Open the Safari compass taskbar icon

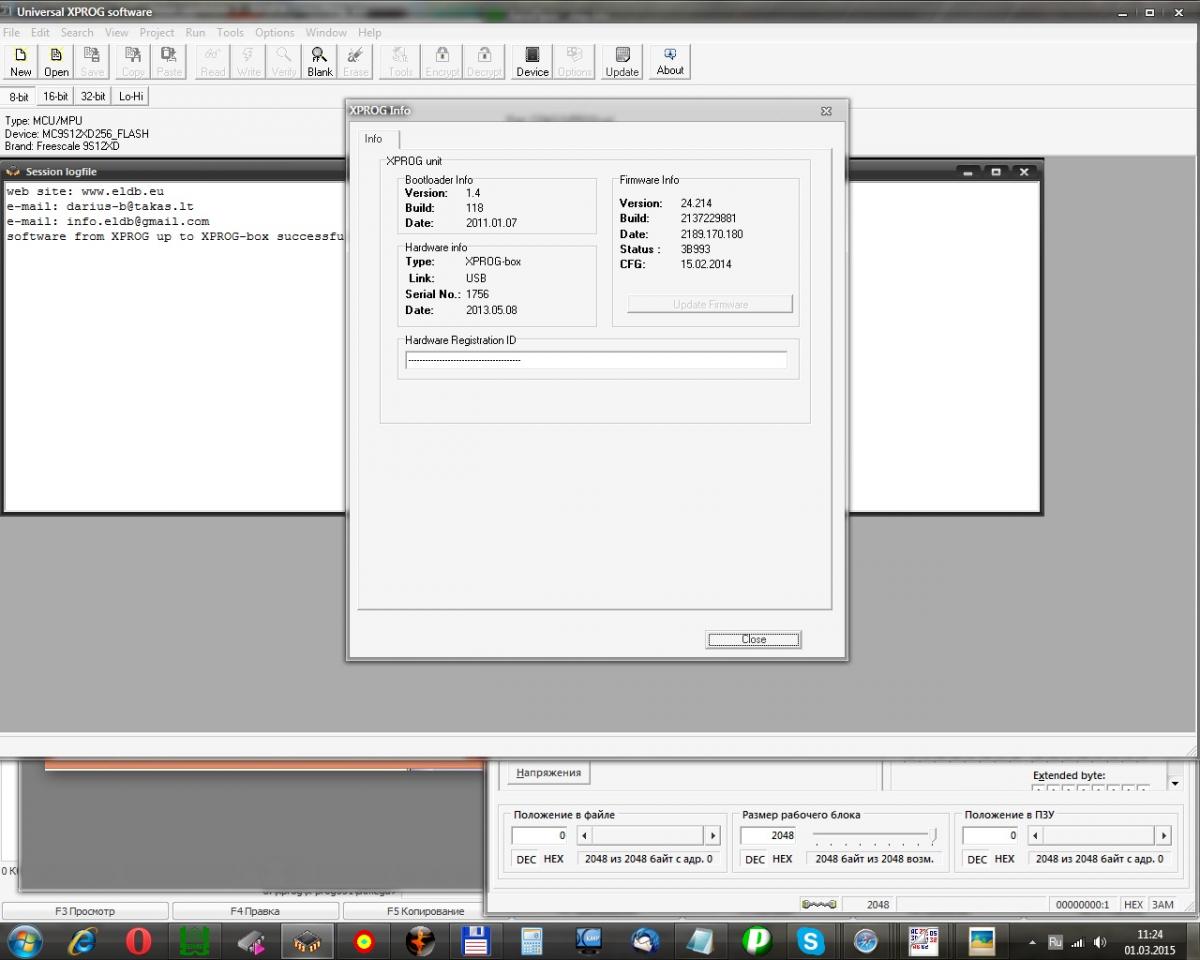[x=866, y=941]
